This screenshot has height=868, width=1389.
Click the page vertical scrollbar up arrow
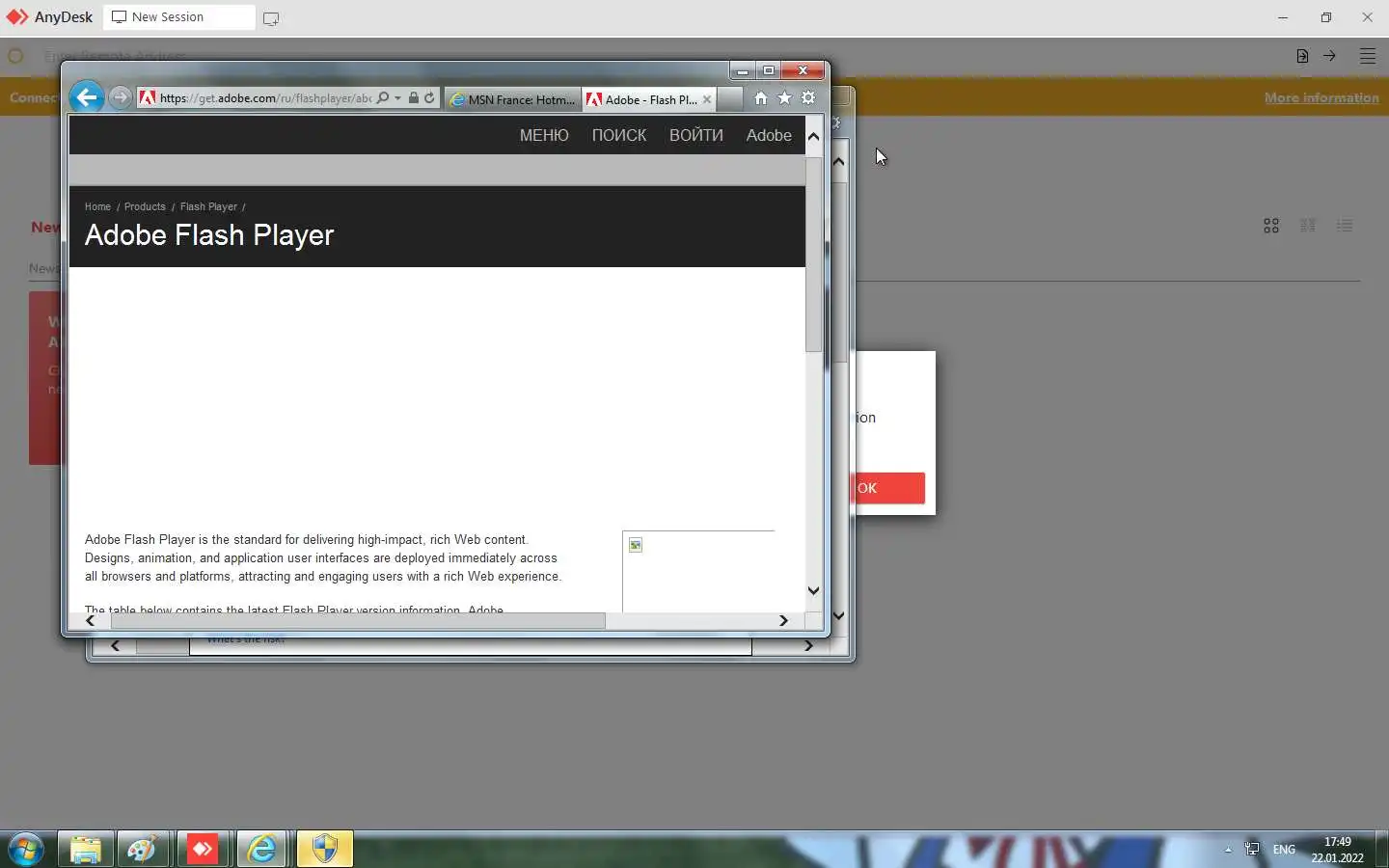[x=813, y=136]
